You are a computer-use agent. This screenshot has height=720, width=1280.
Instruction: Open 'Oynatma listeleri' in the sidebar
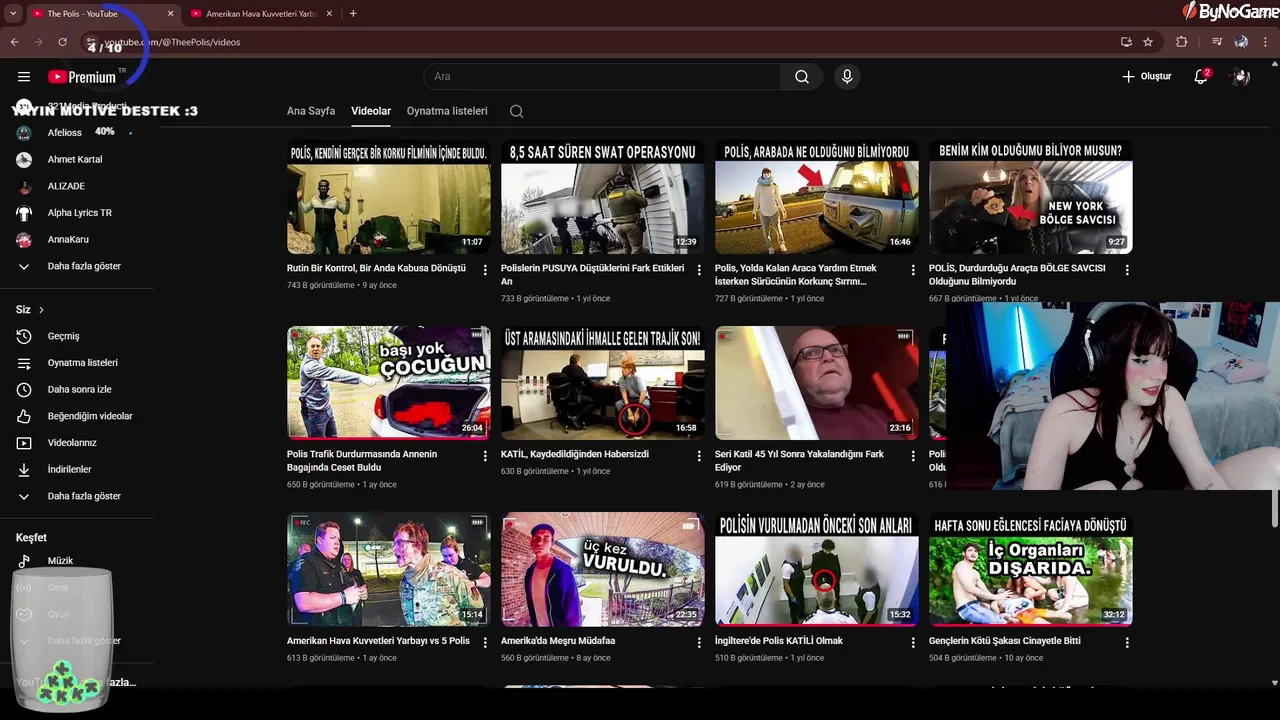(82, 363)
